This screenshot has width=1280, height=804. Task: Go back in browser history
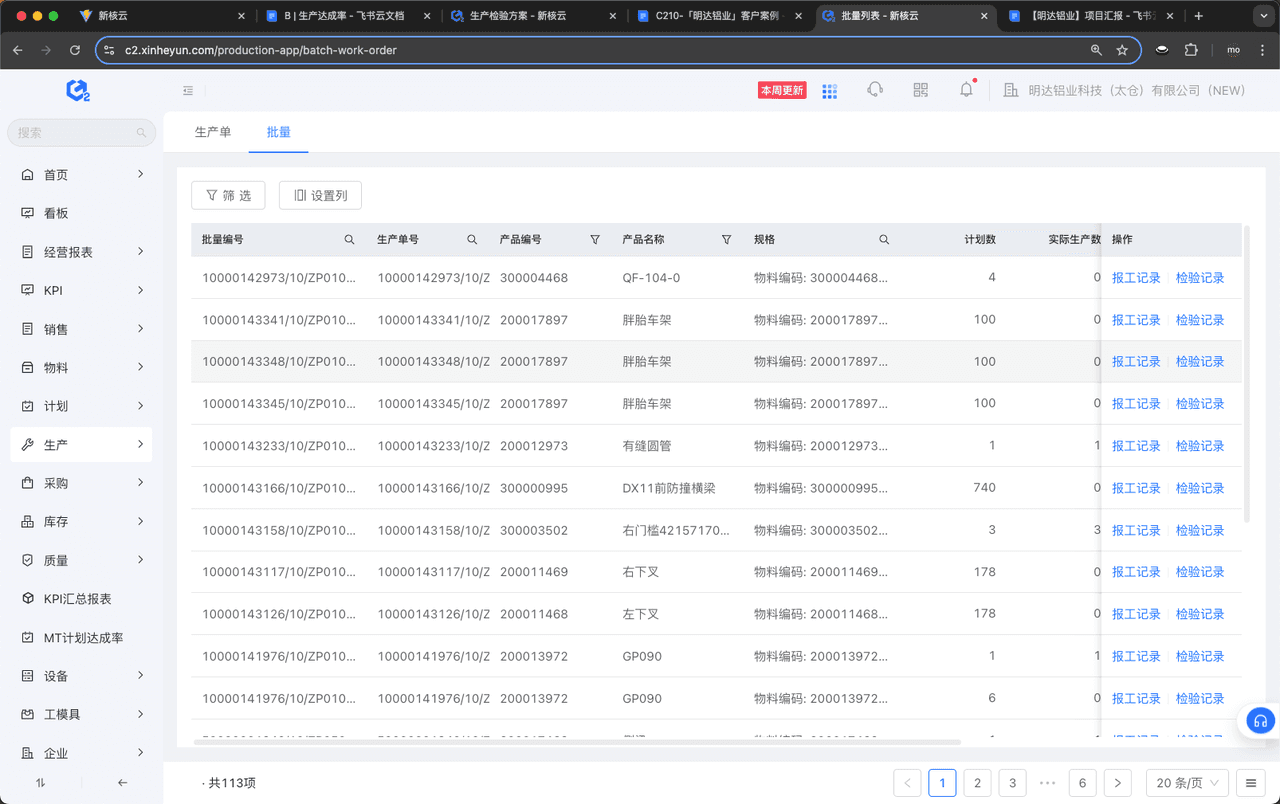tap(18, 50)
